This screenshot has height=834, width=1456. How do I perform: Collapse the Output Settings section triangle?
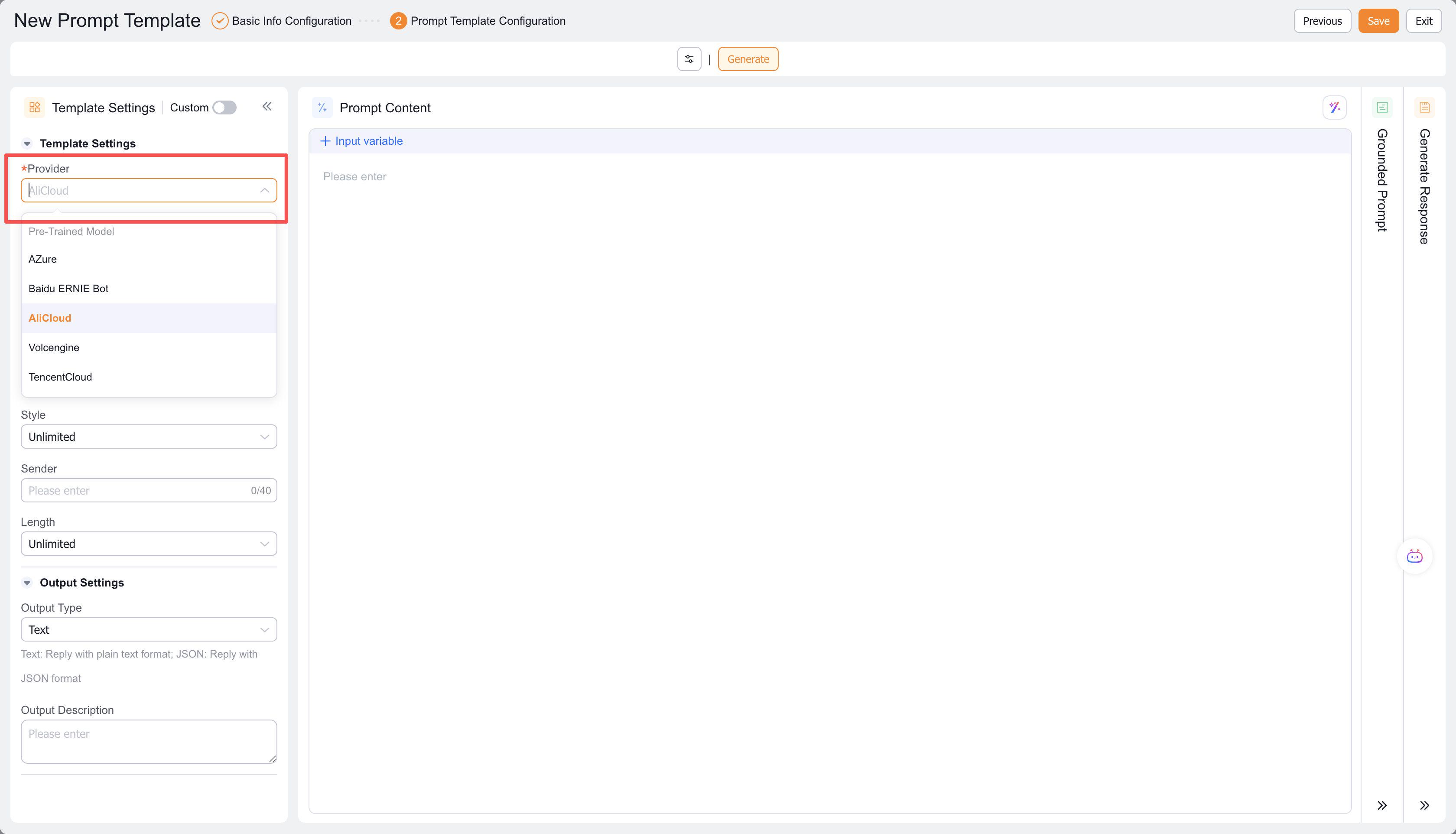pyautogui.click(x=27, y=583)
